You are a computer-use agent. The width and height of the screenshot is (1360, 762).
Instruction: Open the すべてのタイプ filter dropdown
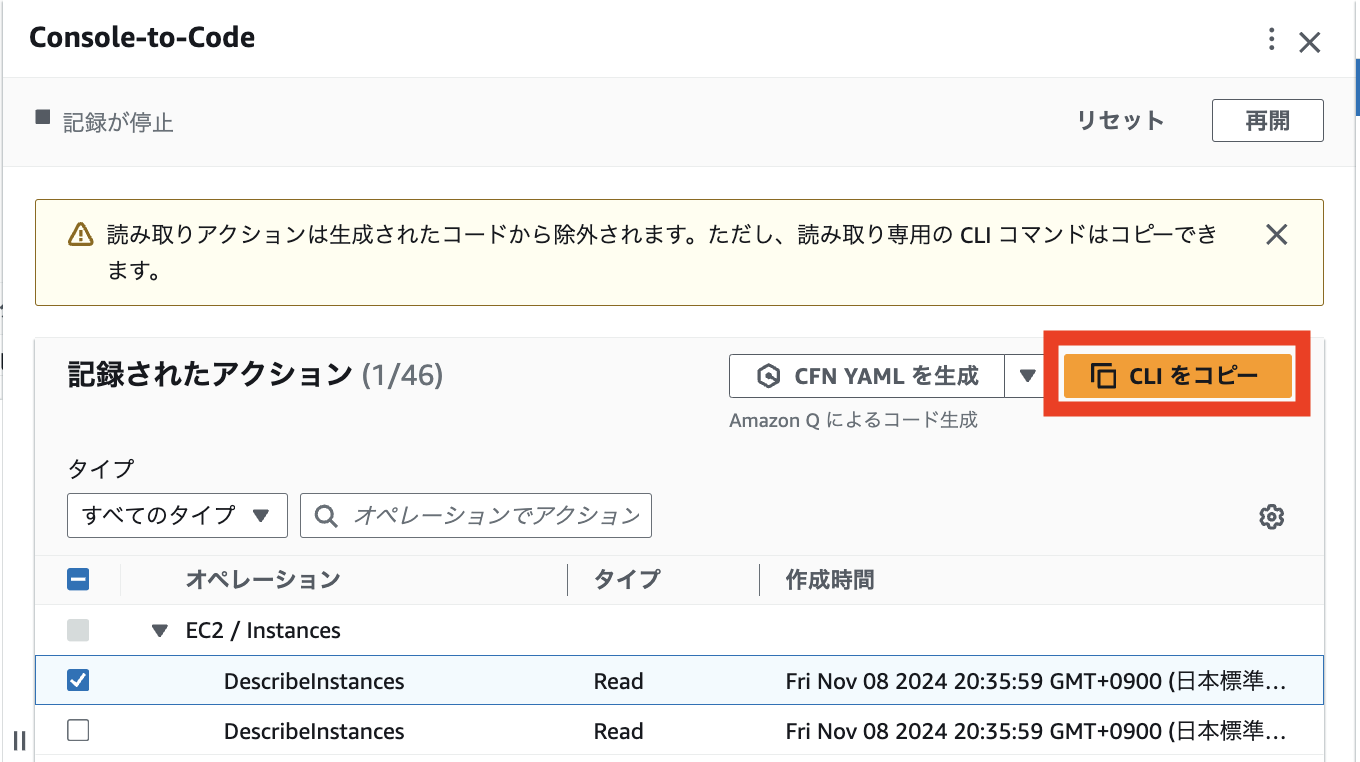coord(177,515)
